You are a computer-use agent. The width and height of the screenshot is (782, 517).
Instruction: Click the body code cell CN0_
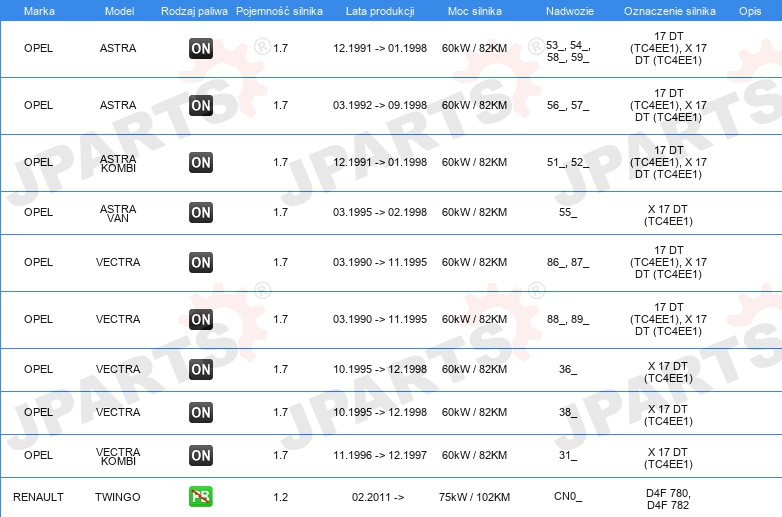pyautogui.click(x=568, y=497)
